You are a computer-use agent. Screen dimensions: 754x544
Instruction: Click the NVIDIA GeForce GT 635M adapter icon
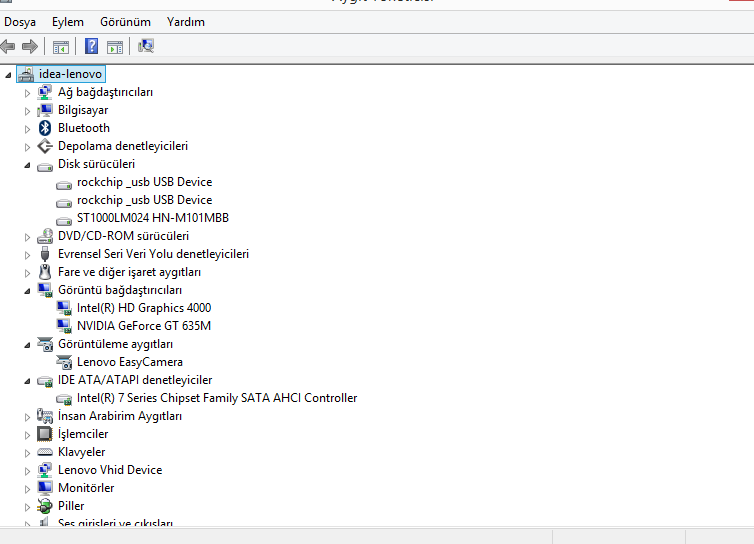pos(63,326)
